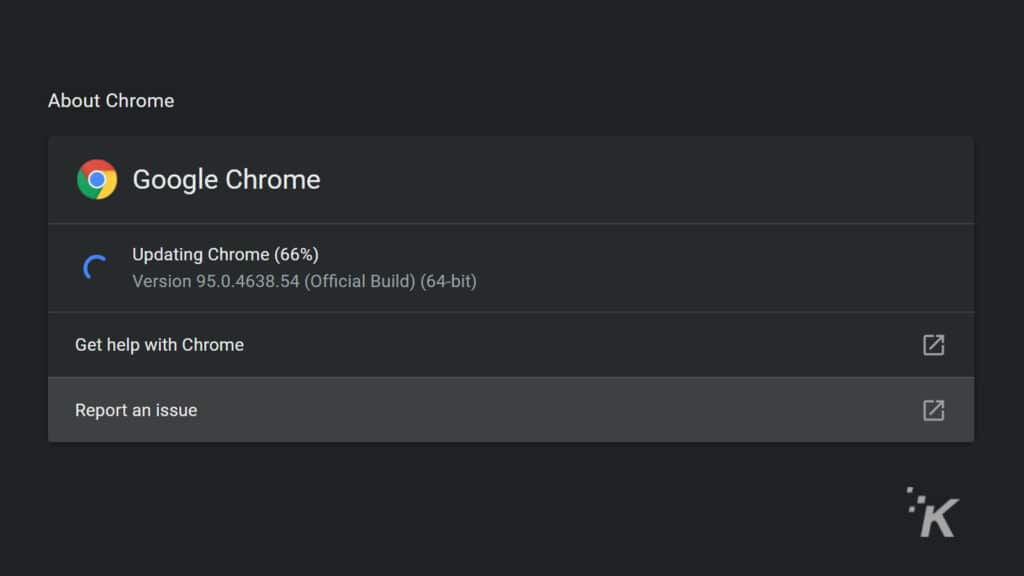Viewport: 1024px width, 576px height.
Task: Click empty area of Google Chrome header row
Action: coord(647,180)
